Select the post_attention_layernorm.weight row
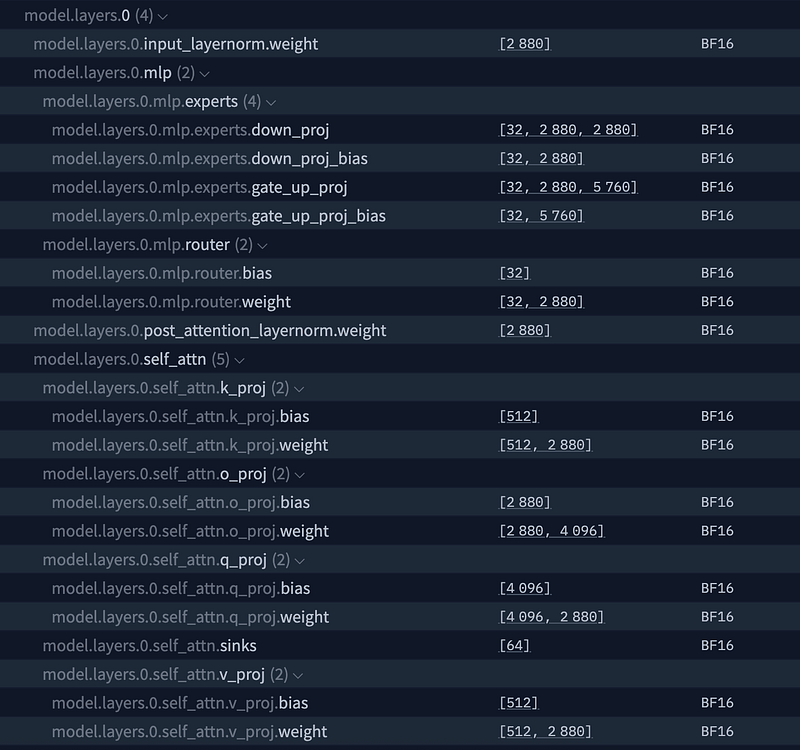 tap(400, 330)
